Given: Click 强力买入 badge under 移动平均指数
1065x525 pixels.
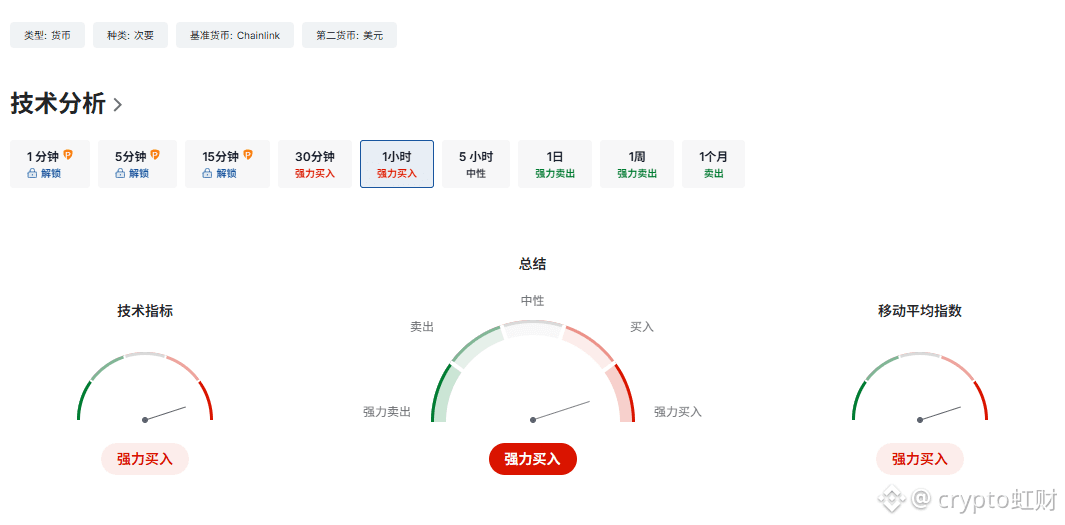Looking at the screenshot, I should click(920, 459).
